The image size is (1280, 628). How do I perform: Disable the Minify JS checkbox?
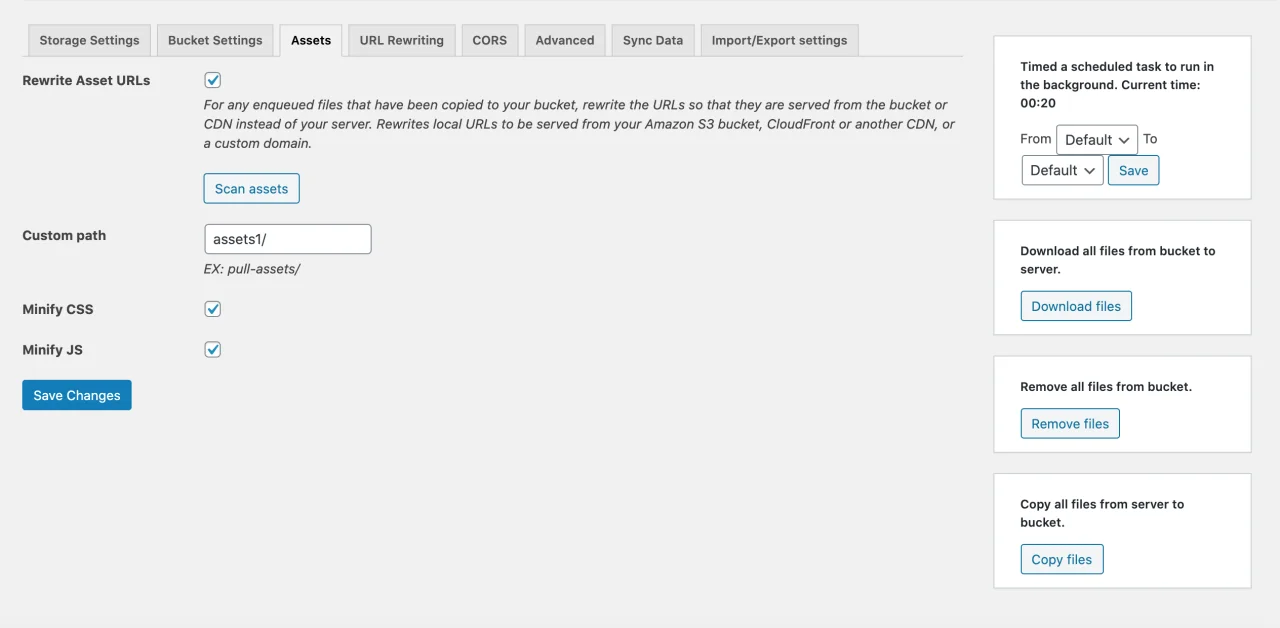tap(213, 349)
